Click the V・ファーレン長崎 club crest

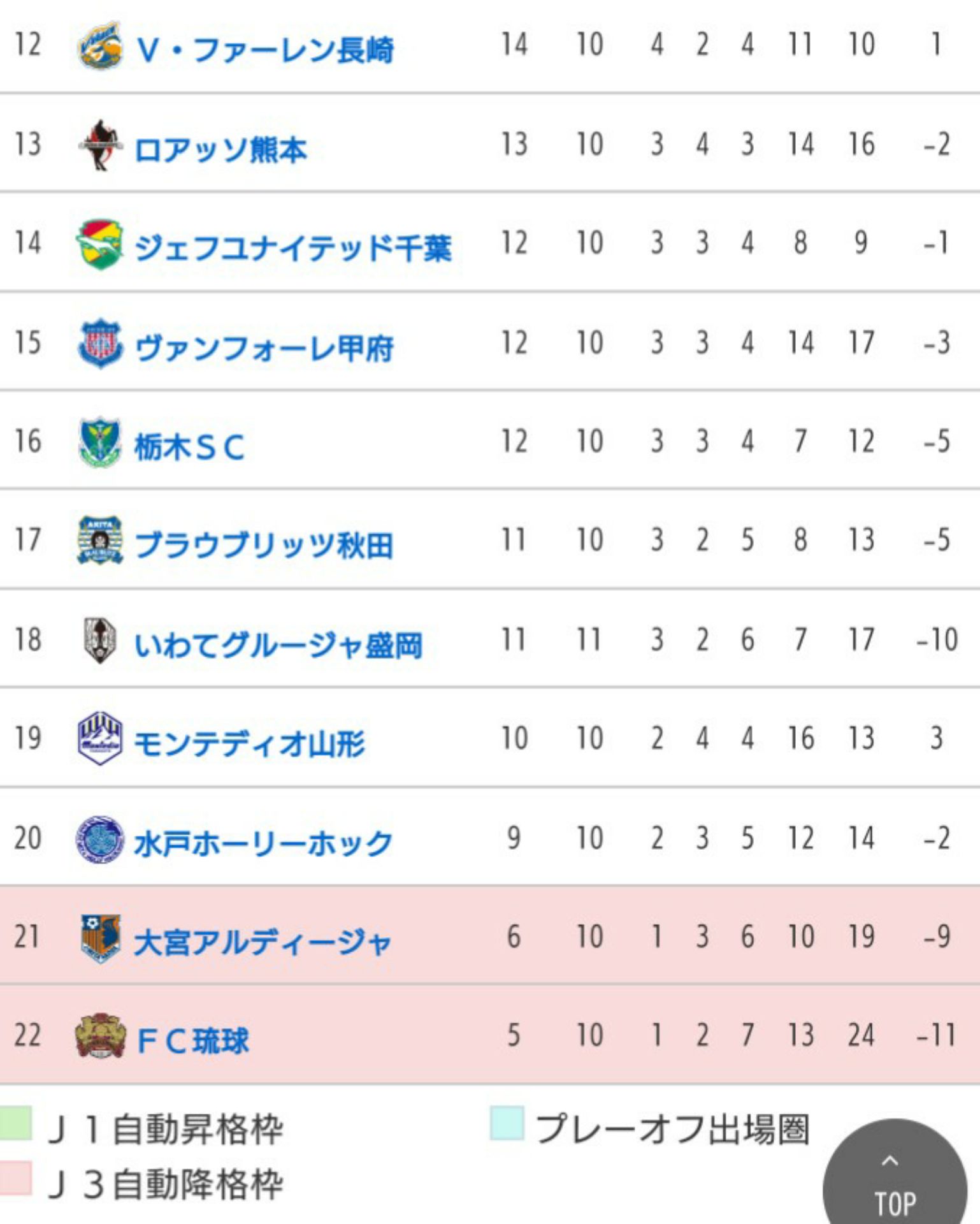[100, 46]
